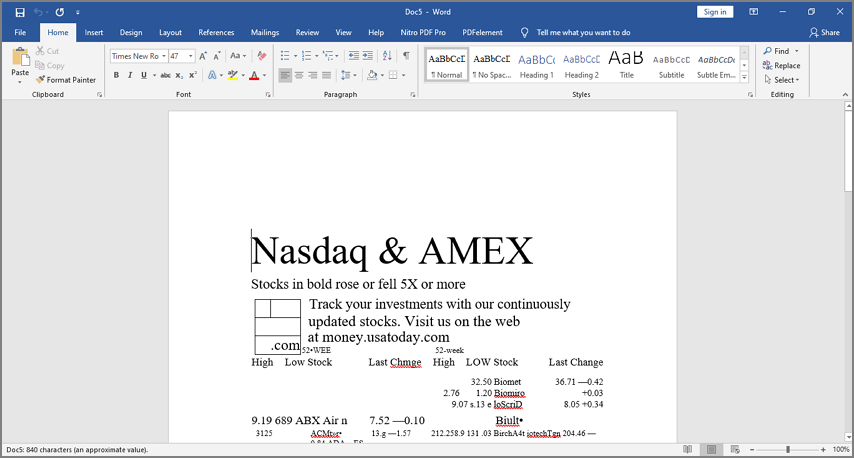The image size is (854, 458).
Task: Switch to Design tab
Action: (131, 33)
